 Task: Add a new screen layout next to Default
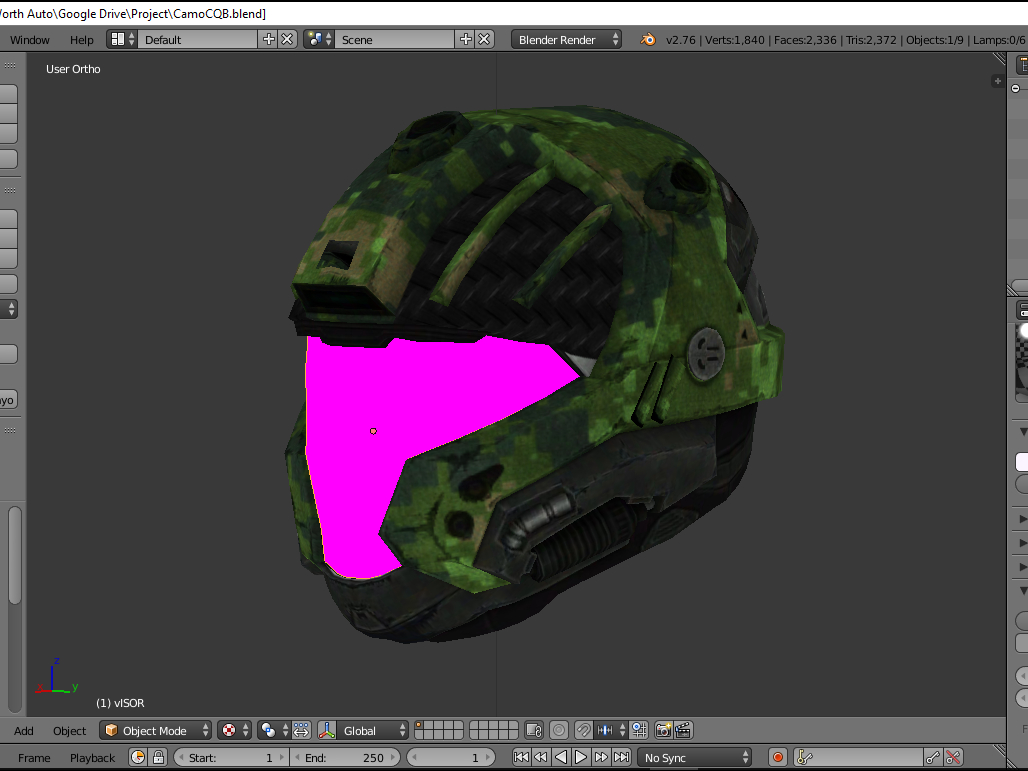tap(269, 39)
